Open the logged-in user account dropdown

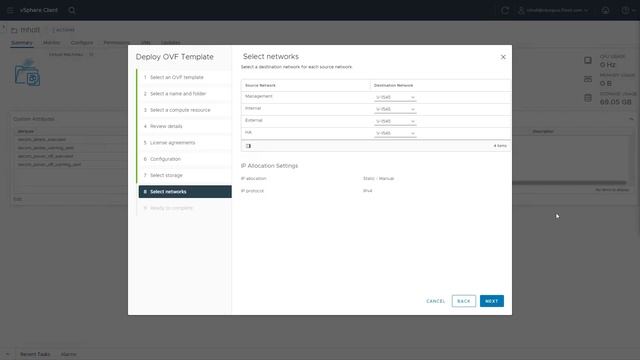pyautogui.click(x=553, y=10)
